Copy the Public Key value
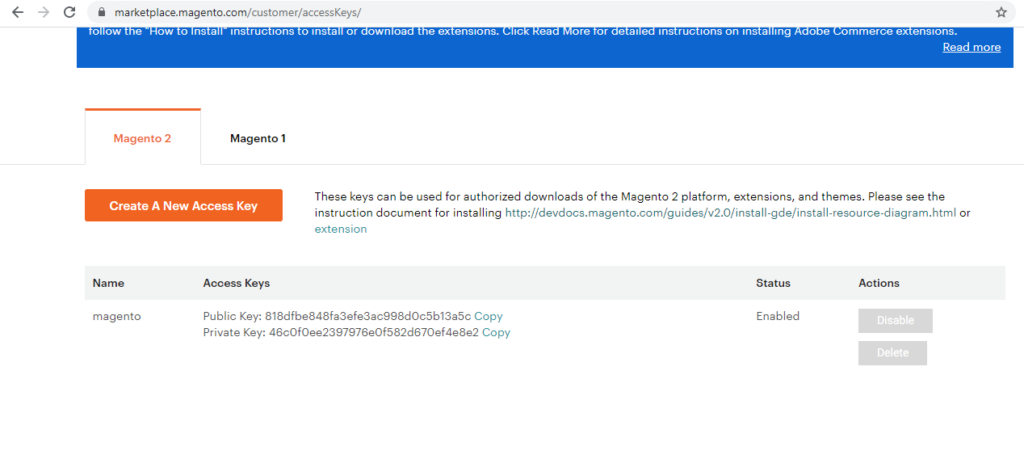1024x455 pixels. point(488,316)
